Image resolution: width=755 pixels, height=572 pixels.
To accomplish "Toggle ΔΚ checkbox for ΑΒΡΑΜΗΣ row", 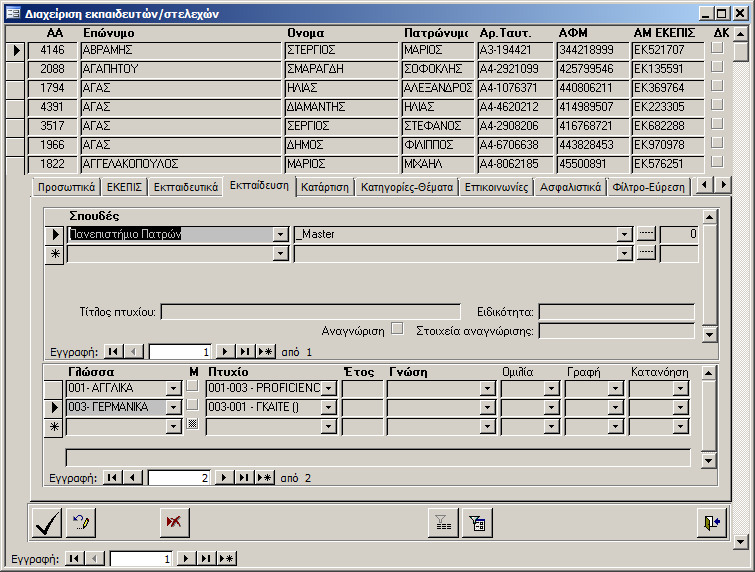I will (716, 49).
